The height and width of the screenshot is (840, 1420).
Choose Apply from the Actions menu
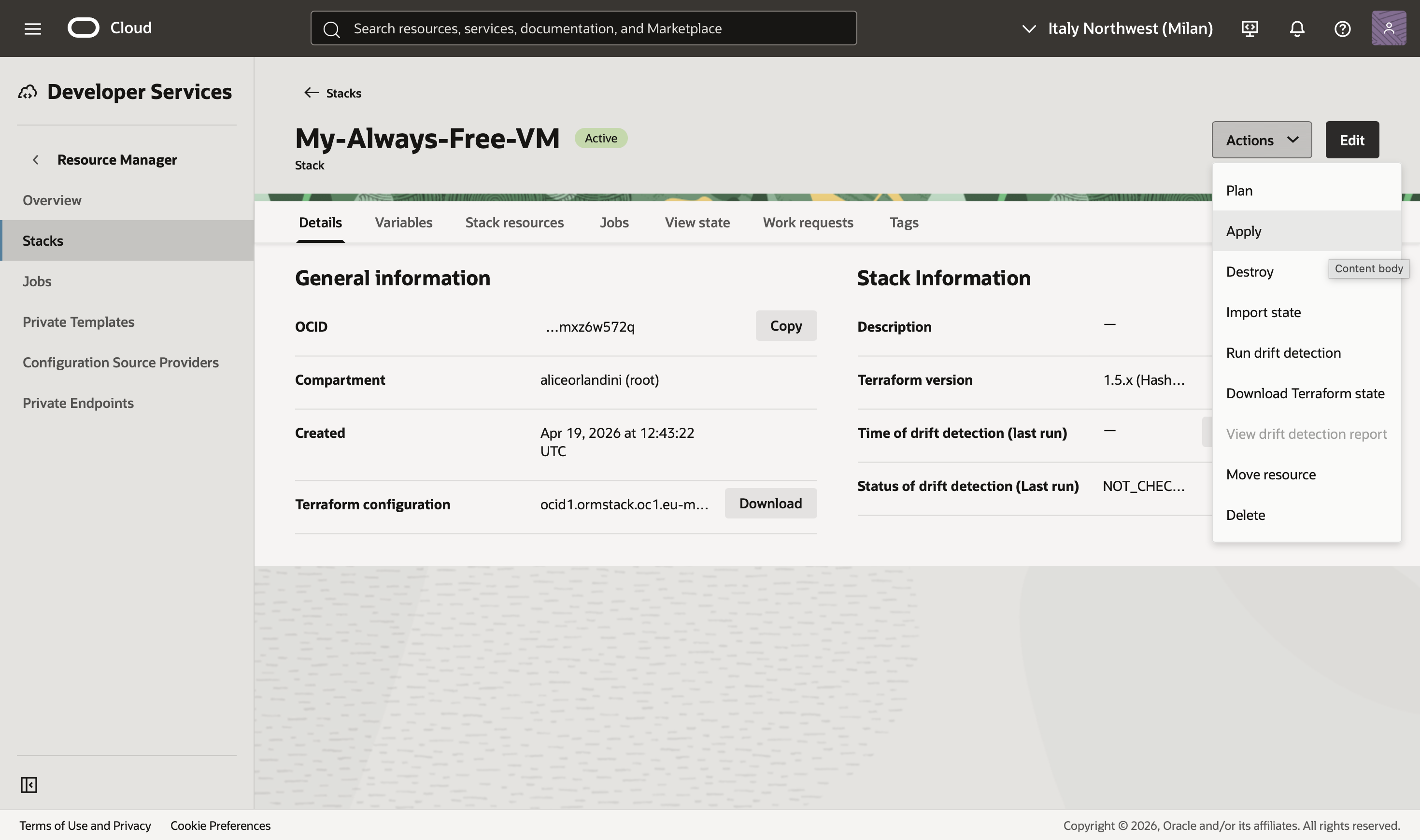pyautogui.click(x=1244, y=231)
